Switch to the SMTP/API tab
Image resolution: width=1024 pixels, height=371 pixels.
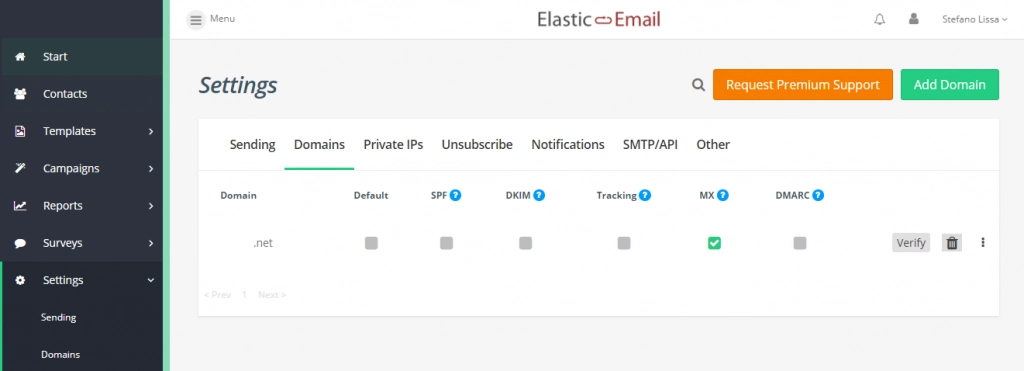[650, 144]
